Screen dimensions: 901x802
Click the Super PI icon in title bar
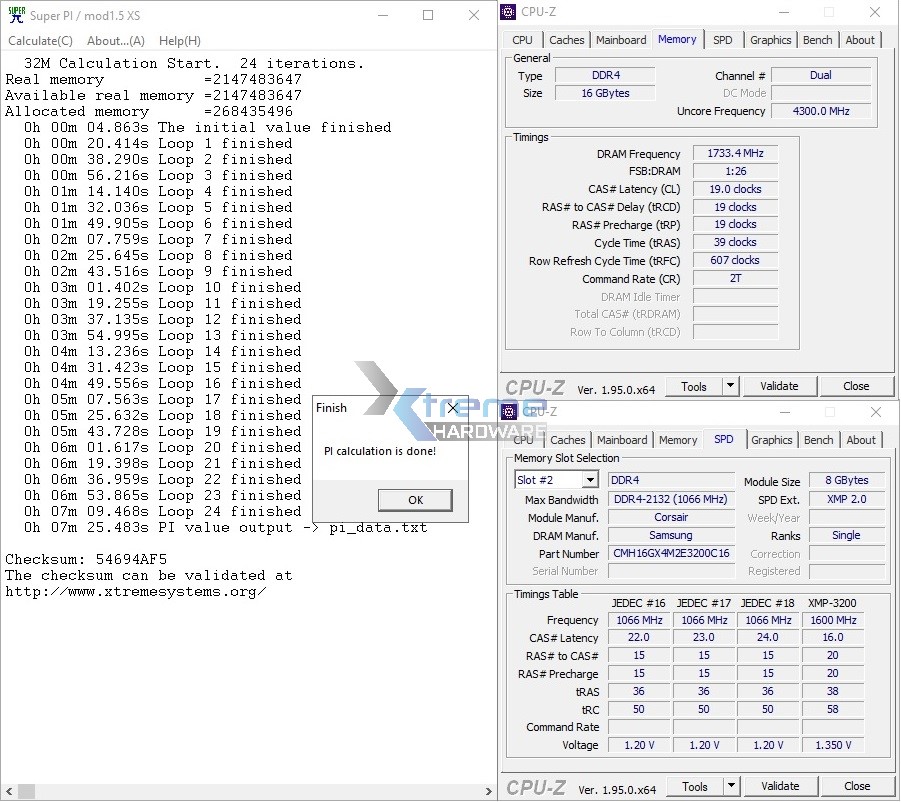16,15
